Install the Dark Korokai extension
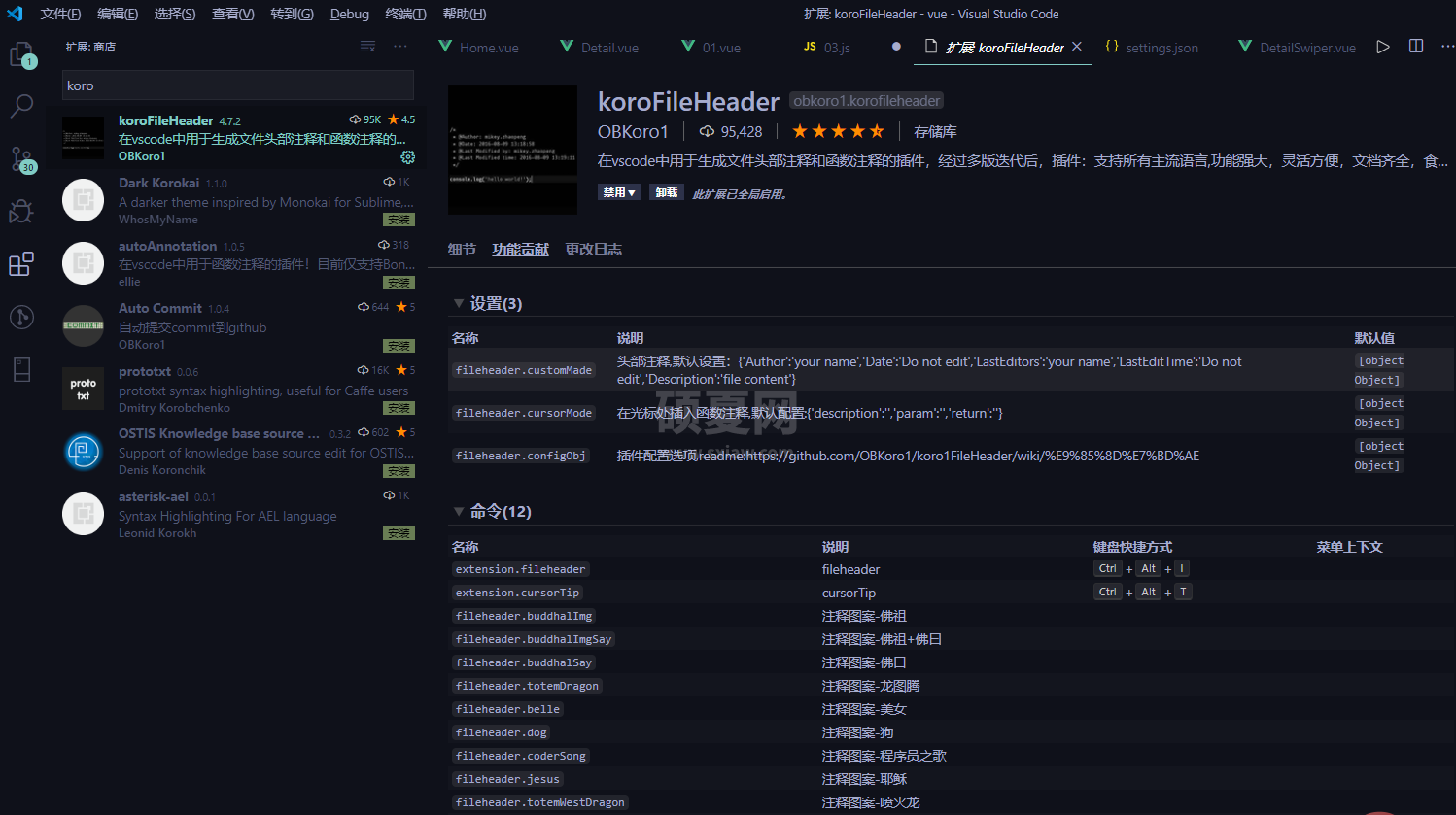 click(399, 220)
